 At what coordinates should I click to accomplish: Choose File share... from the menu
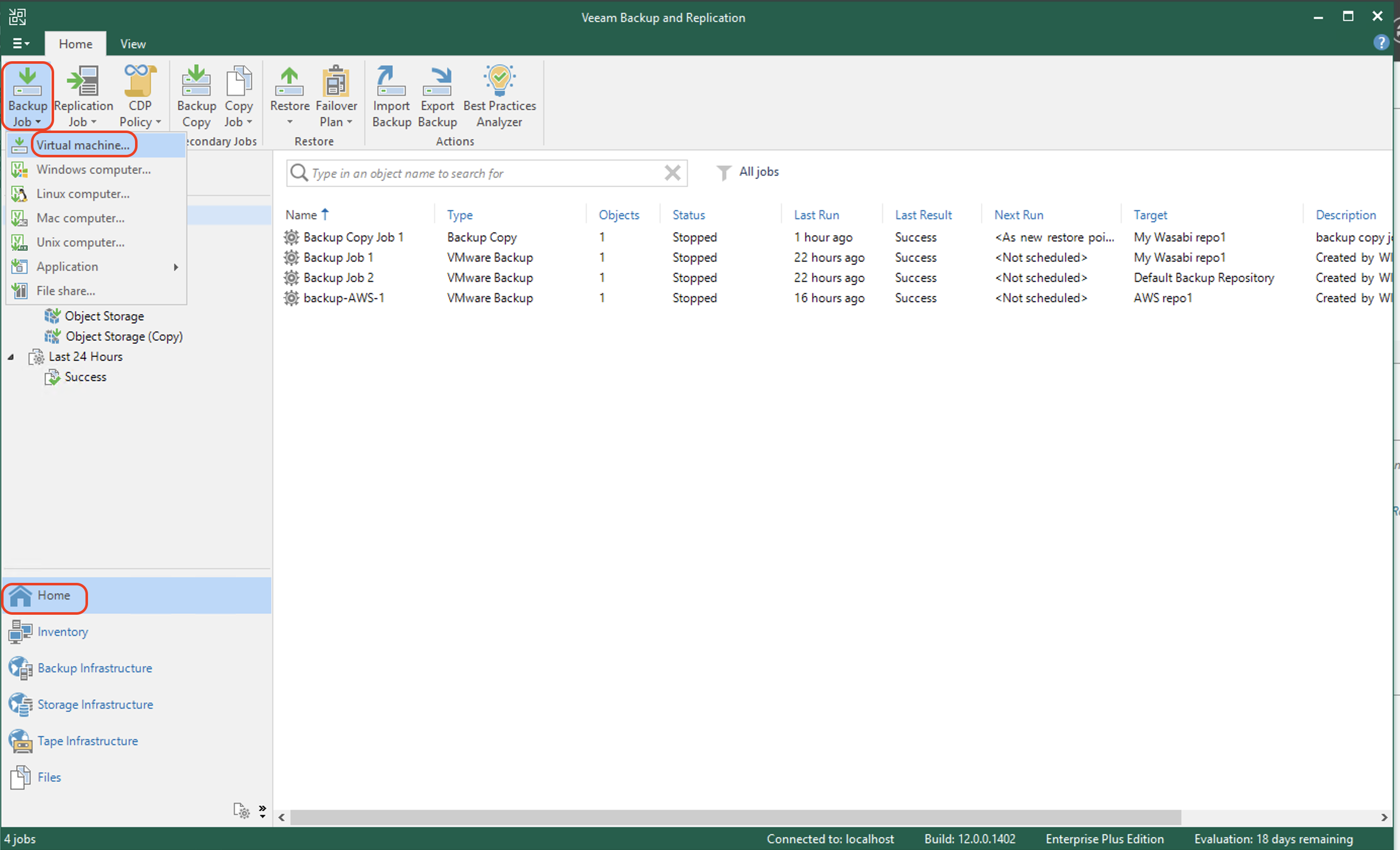click(97, 291)
